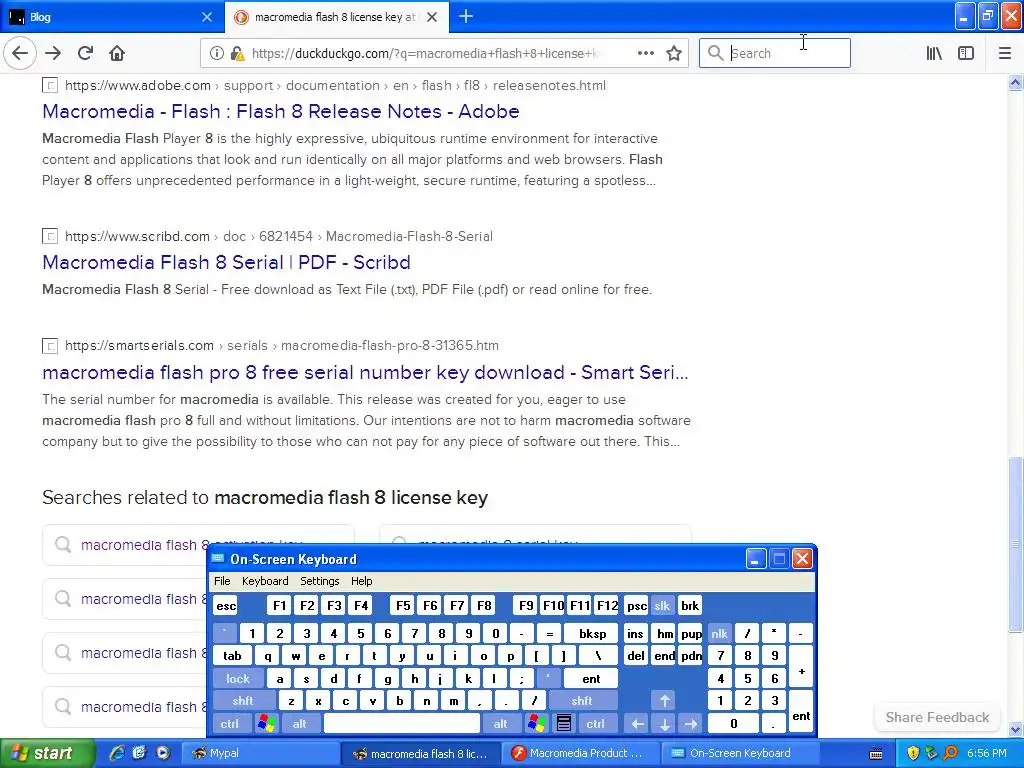Close the macromedia flash 8 license key tab
The height and width of the screenshot is (768, 1024).
[432, 17]
